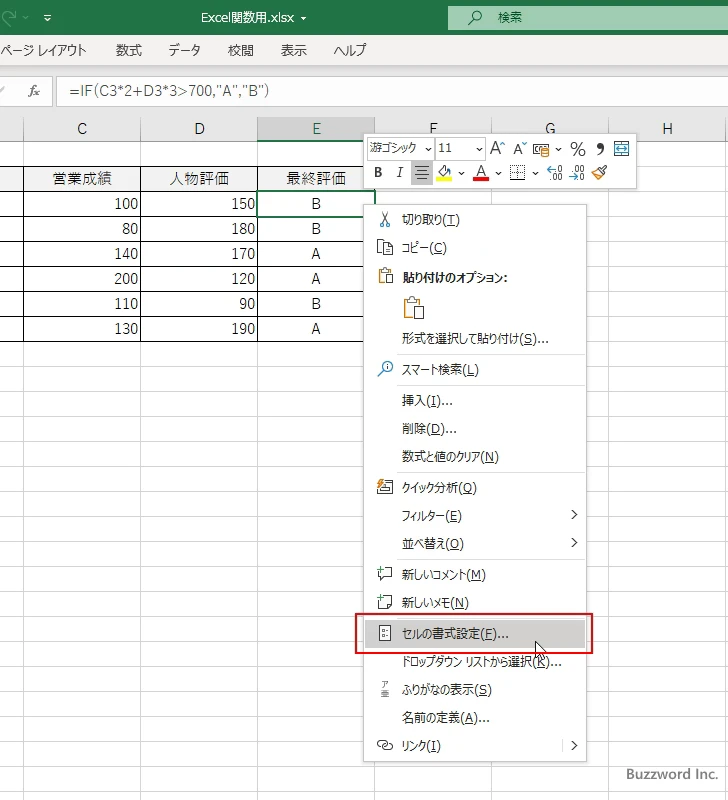Click into the formula bar
Image resolution: width=728 pixels, height=800 pixels.
coord(392,91)
